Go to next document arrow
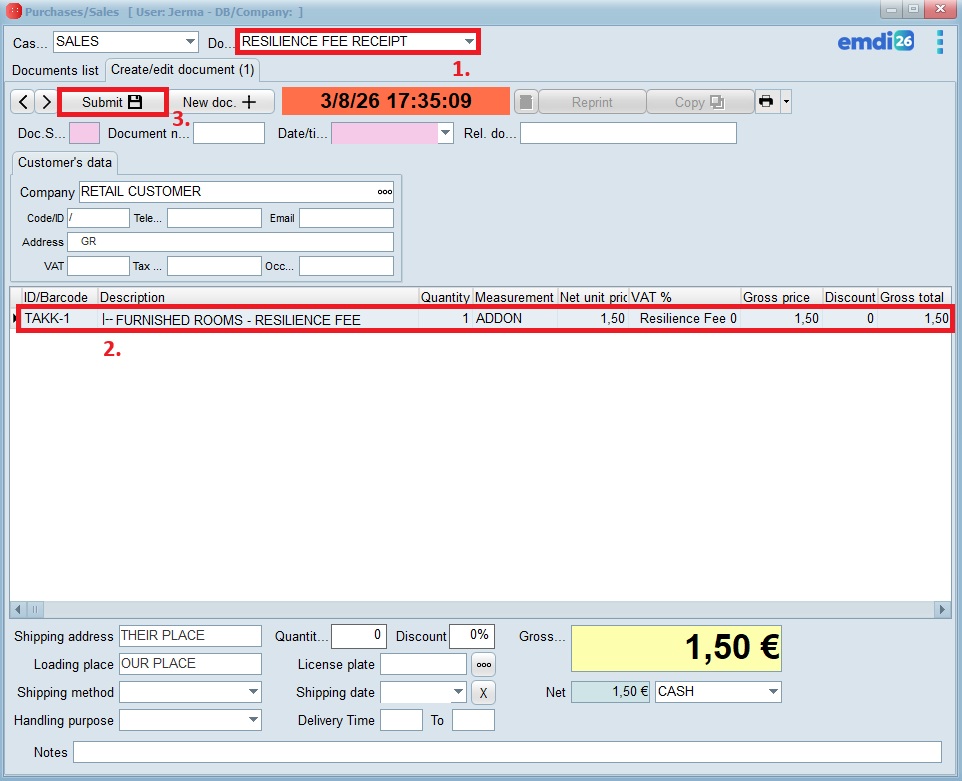Image resolution: width=962 pixels, height=781 pixels. 46,102
